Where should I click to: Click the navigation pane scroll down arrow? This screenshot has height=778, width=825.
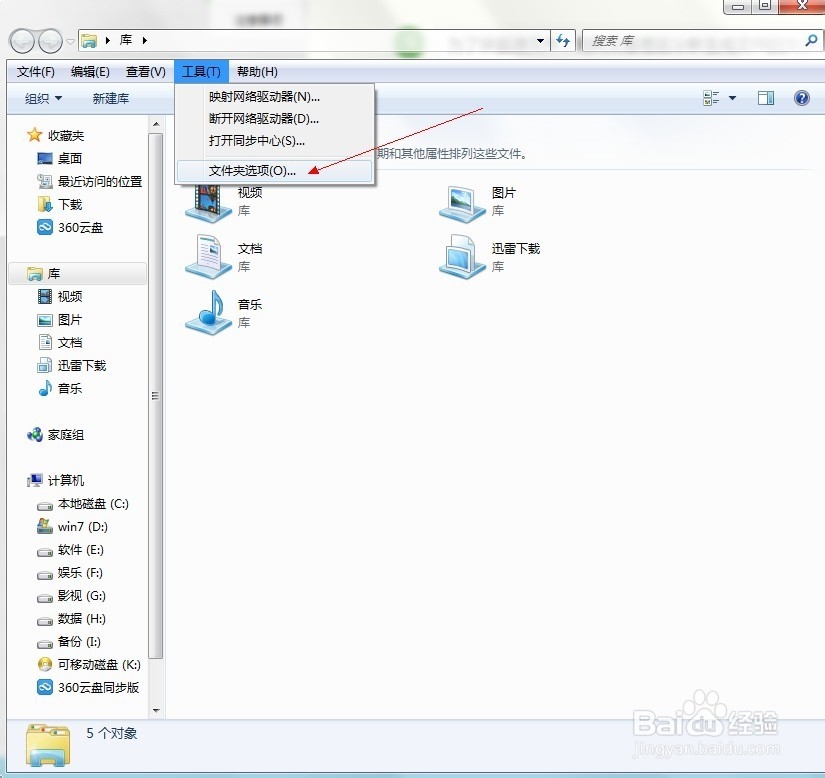tap(156, 710)
